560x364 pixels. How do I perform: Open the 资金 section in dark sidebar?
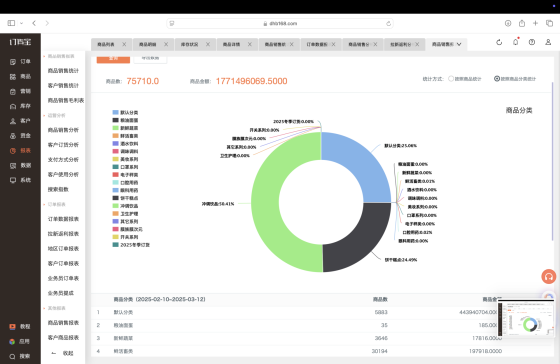pyautogui.click(x=20, y=136)
